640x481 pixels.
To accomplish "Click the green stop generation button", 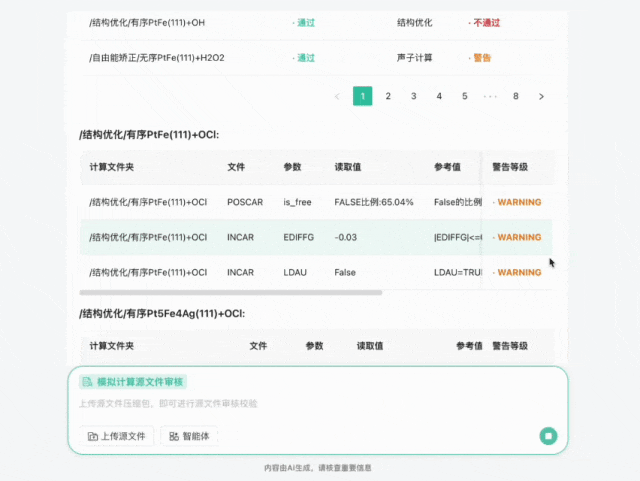I will point(548,436).
